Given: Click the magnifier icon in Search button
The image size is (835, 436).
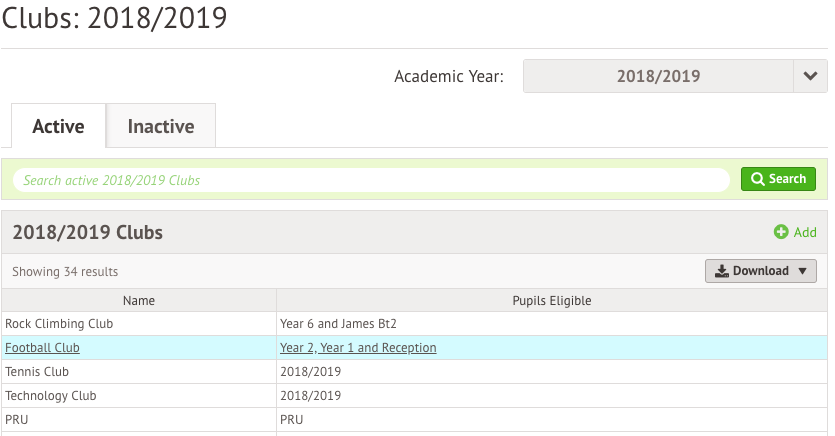Looking at the screenshot, I should 757,179.
